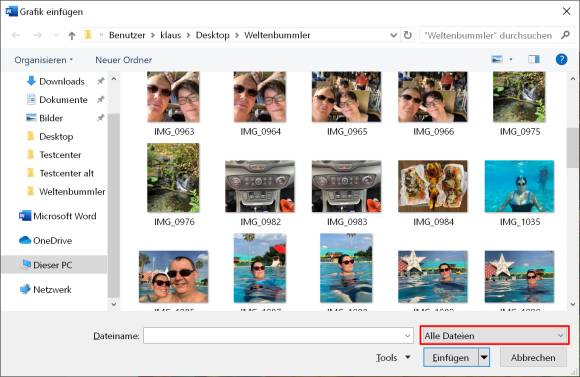Click Desktop in the breadcrumb path
The width and height of the screenshot is (580, 377).
coord(213,35)
